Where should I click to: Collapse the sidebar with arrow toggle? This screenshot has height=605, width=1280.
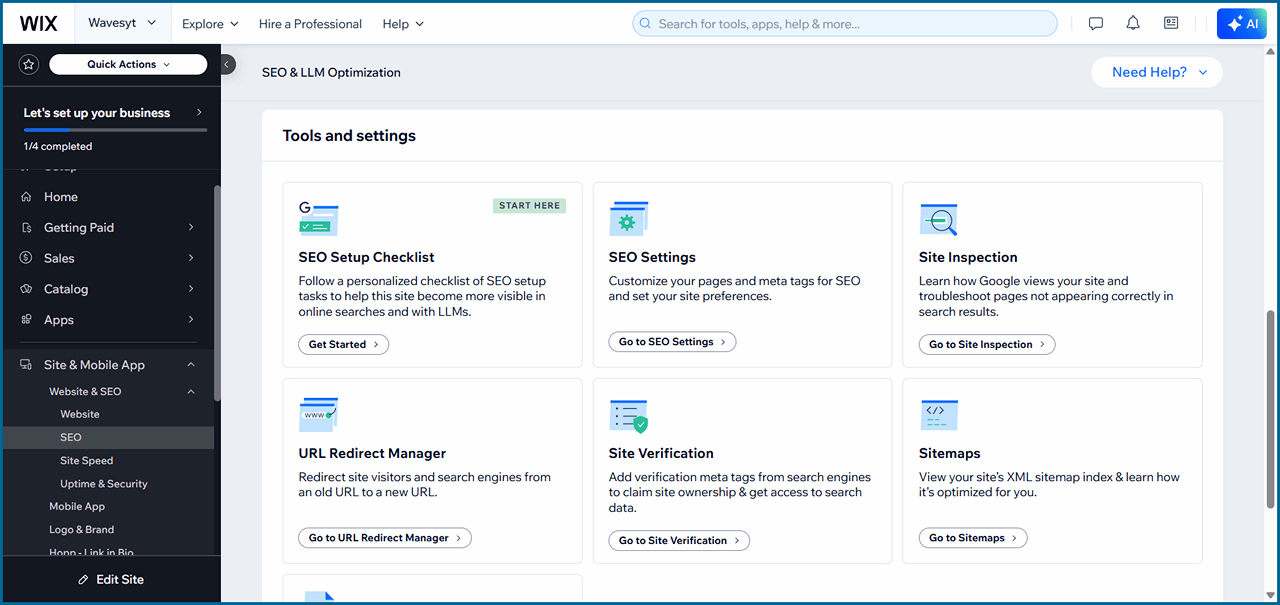[227, 64]
